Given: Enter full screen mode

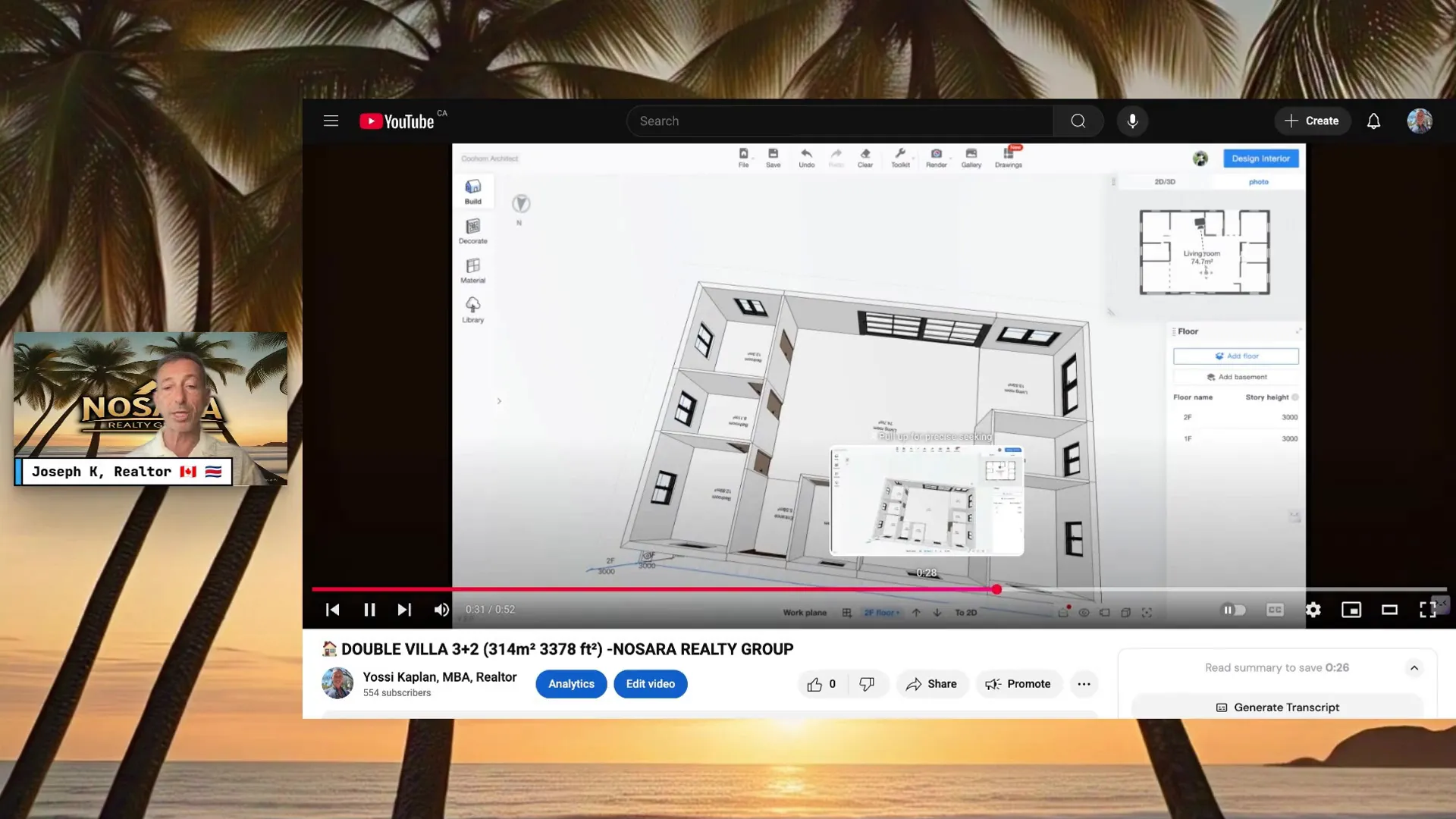Looking at the screenshot, I should [x=1427, y=610].
